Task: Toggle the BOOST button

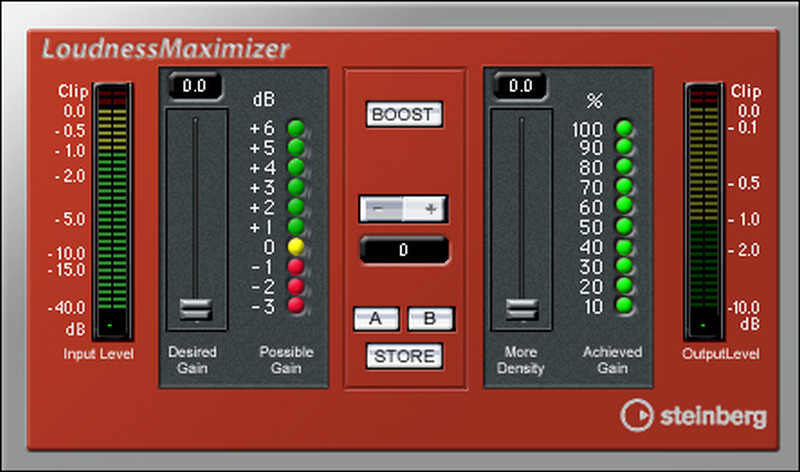Action: (404, 114)
